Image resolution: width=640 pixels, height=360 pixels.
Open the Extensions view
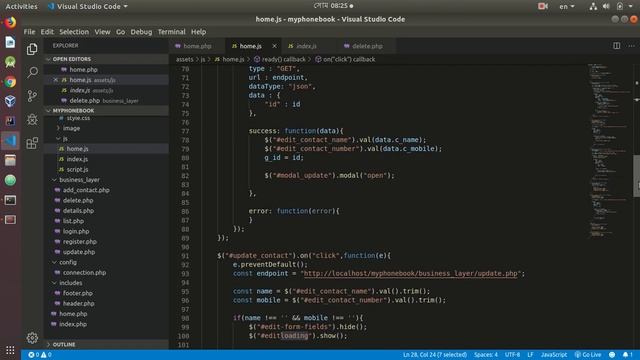click(x=32, y=143)
